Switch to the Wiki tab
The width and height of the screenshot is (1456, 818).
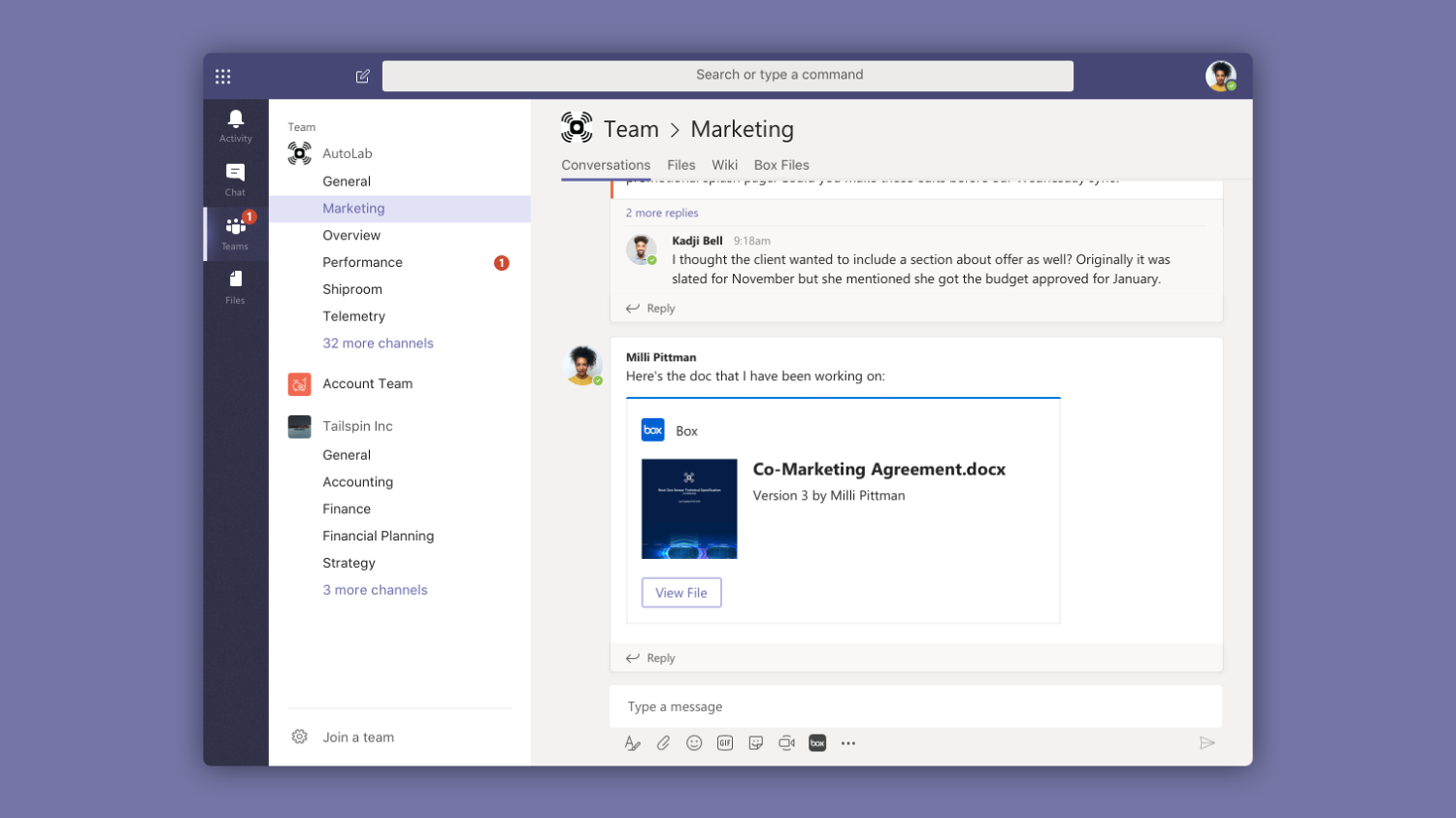724,165
